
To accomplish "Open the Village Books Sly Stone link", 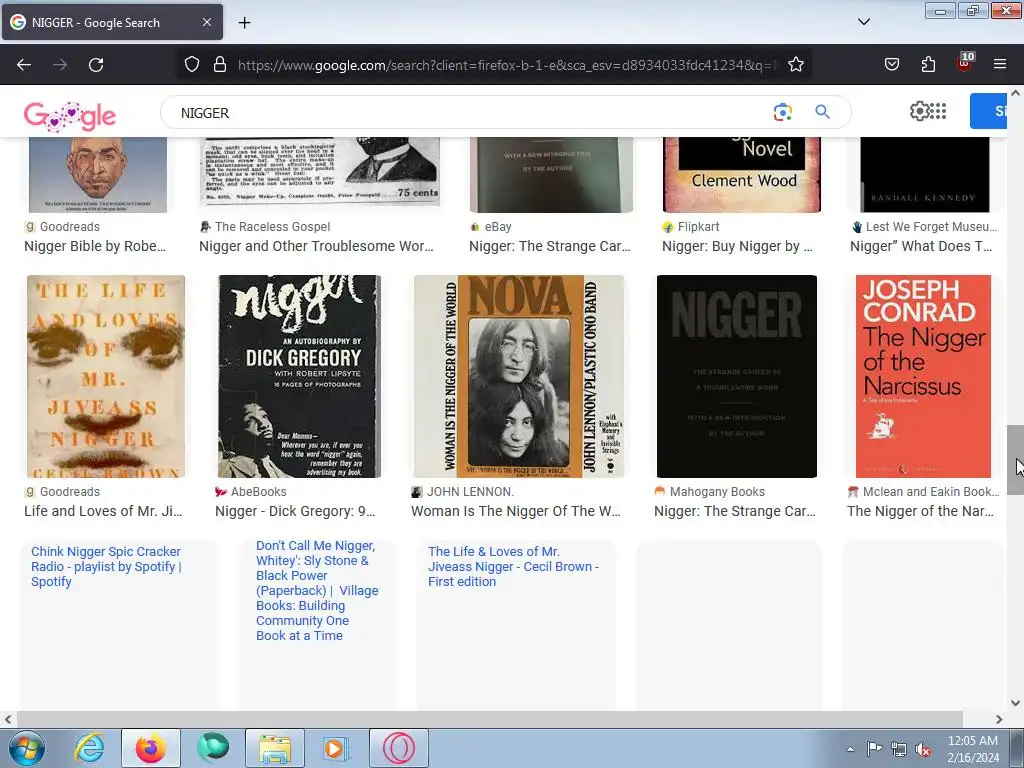I will point(317,590).
